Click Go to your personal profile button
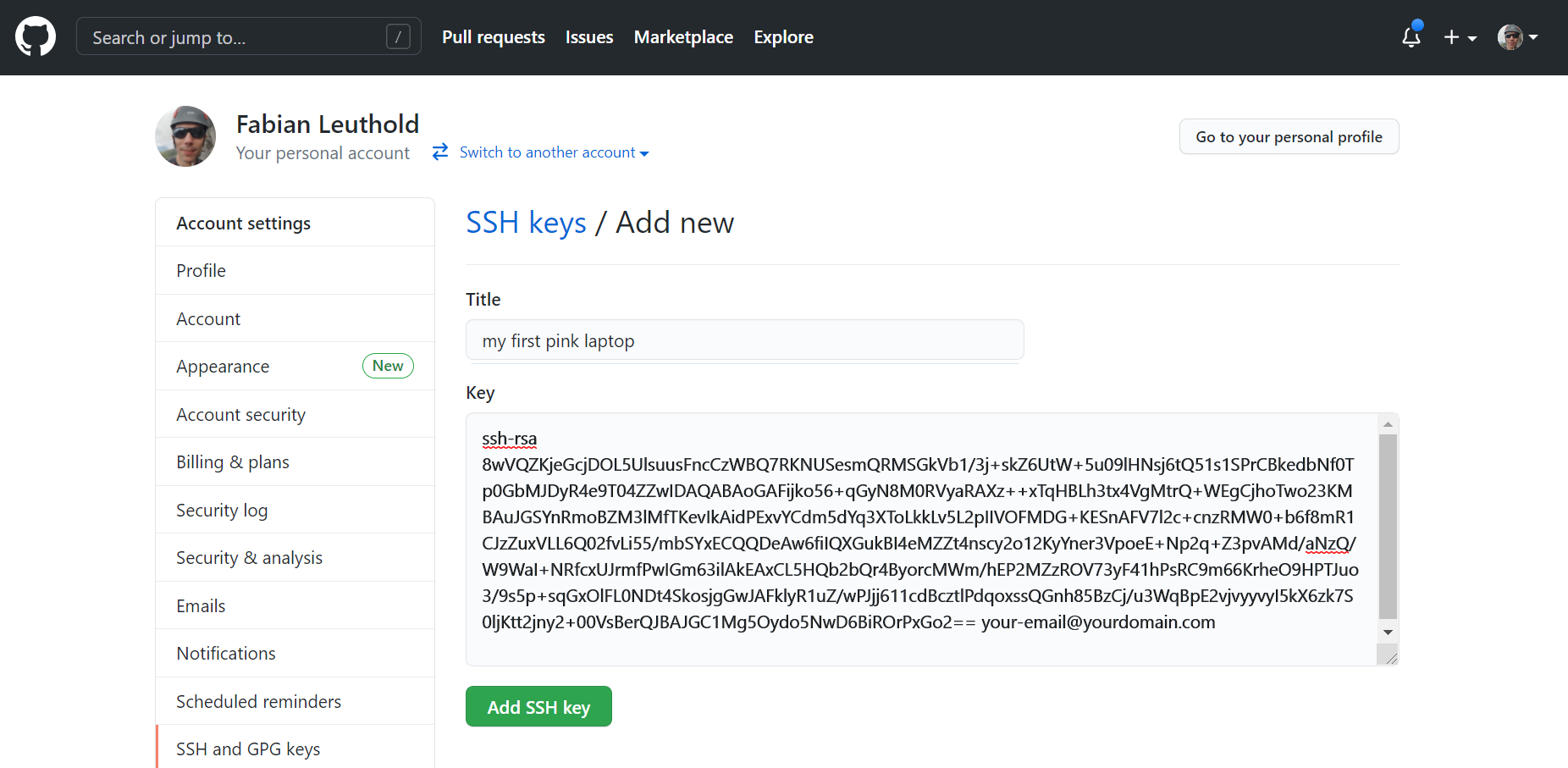 point(1289,137)
